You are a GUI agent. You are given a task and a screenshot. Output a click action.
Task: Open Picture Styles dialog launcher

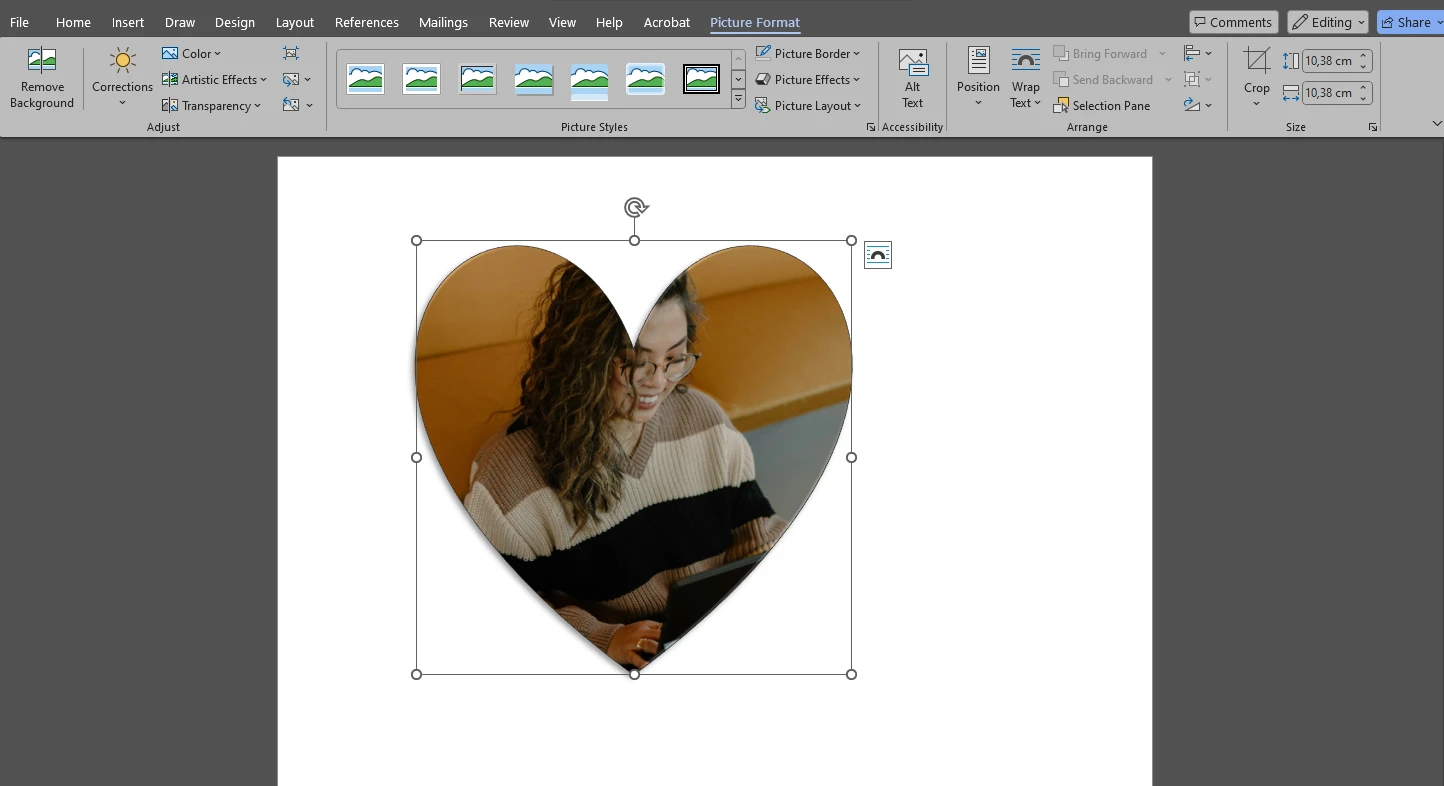coord(871,127)
